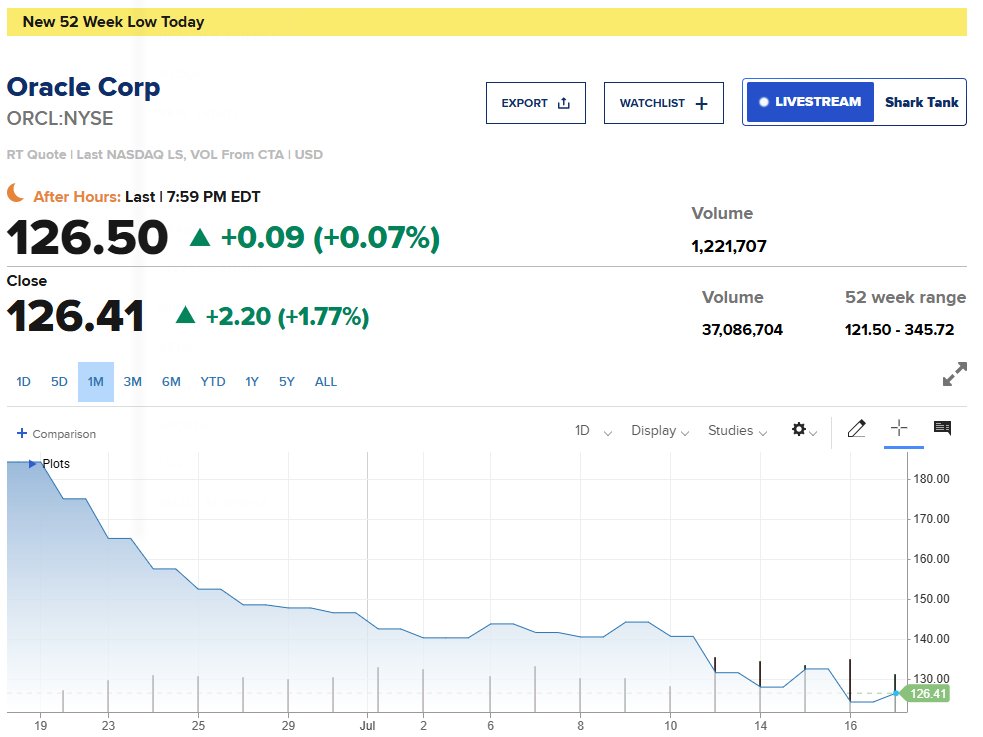Expand the chart to fullscreen
Viewport: 983px width, 737px height.
click(x=954, y=374)
